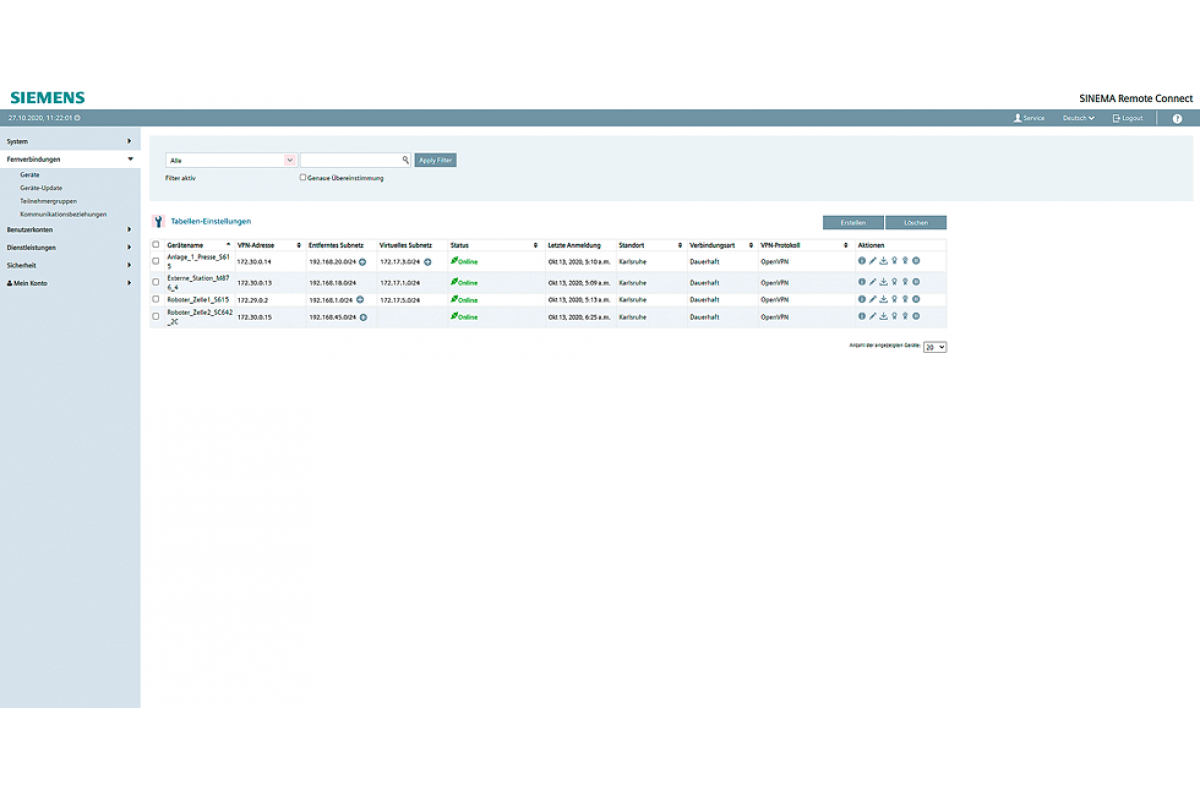Check the Externe_Station_M876_4 row checkbox
This screenshot has height=800, width=1200.
(x=156, y=282)
